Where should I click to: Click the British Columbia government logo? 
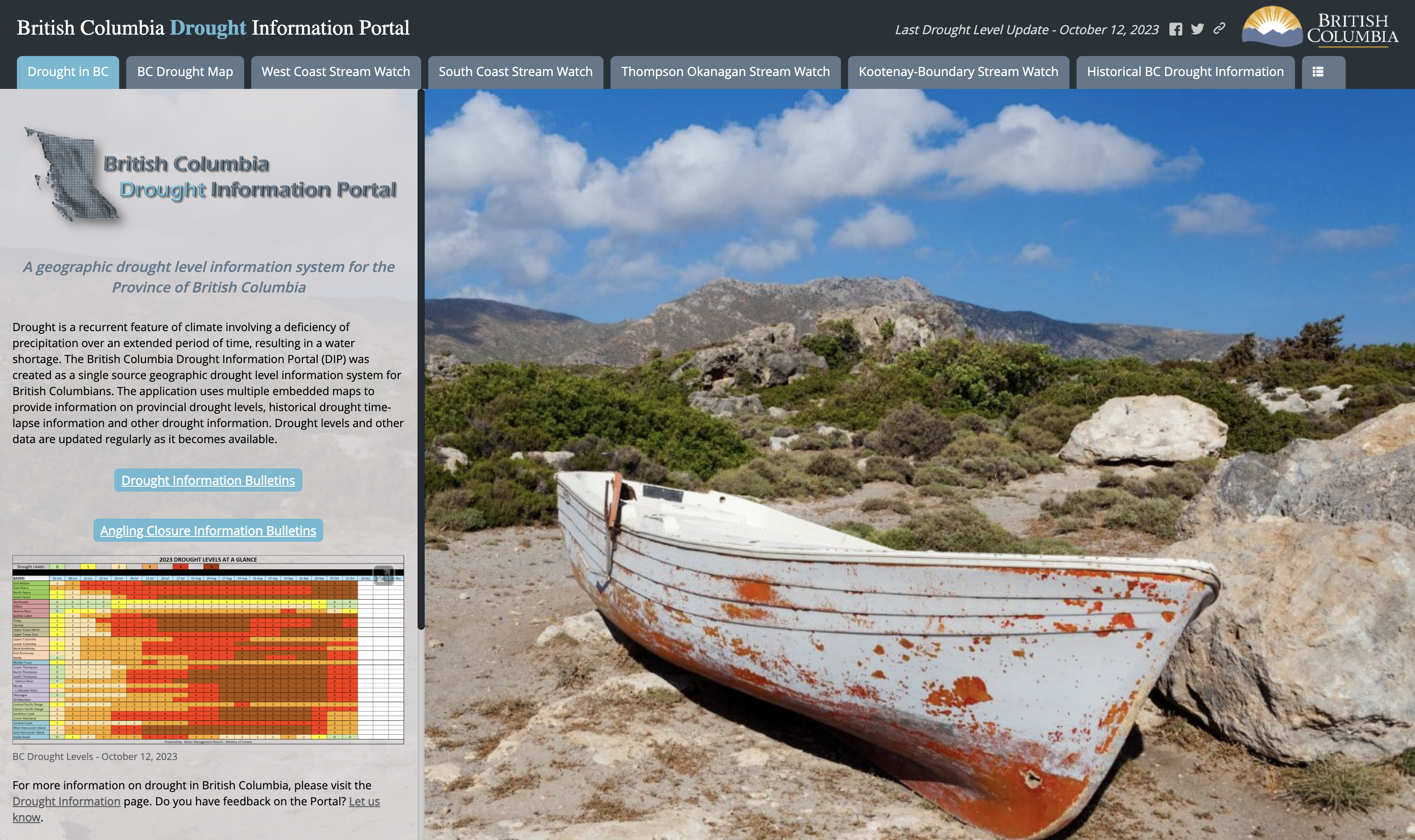pos(1320,27)
